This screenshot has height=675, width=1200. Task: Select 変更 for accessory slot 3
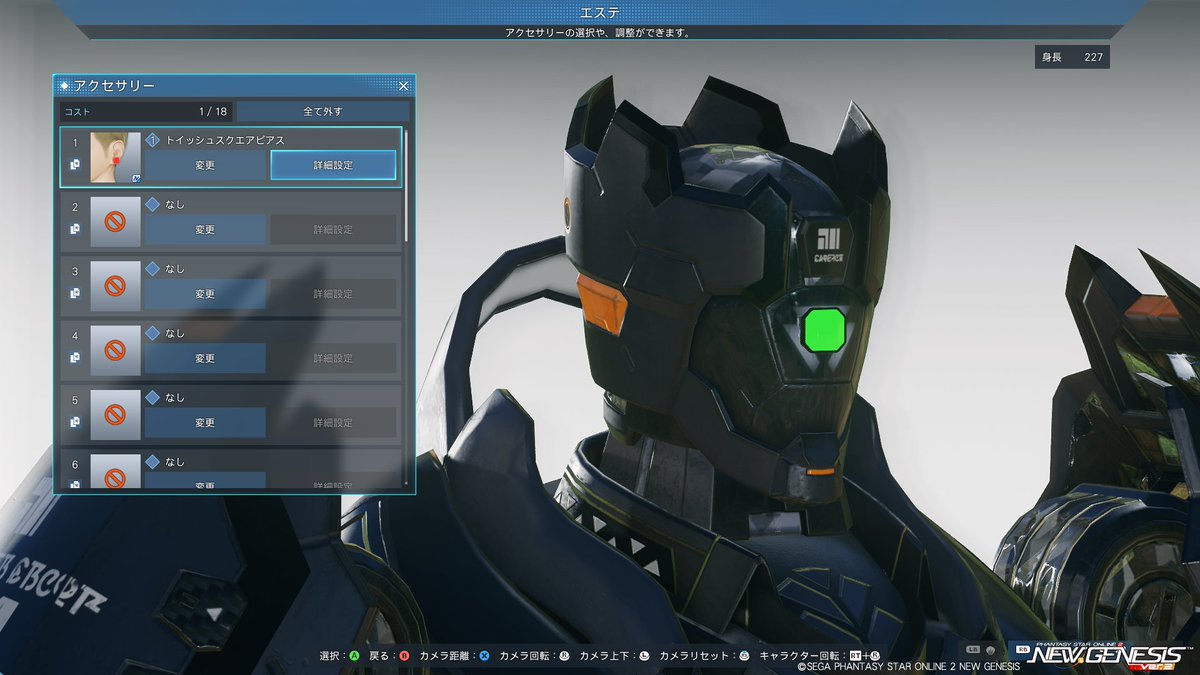pyautogui.click(x=205, y=294)
